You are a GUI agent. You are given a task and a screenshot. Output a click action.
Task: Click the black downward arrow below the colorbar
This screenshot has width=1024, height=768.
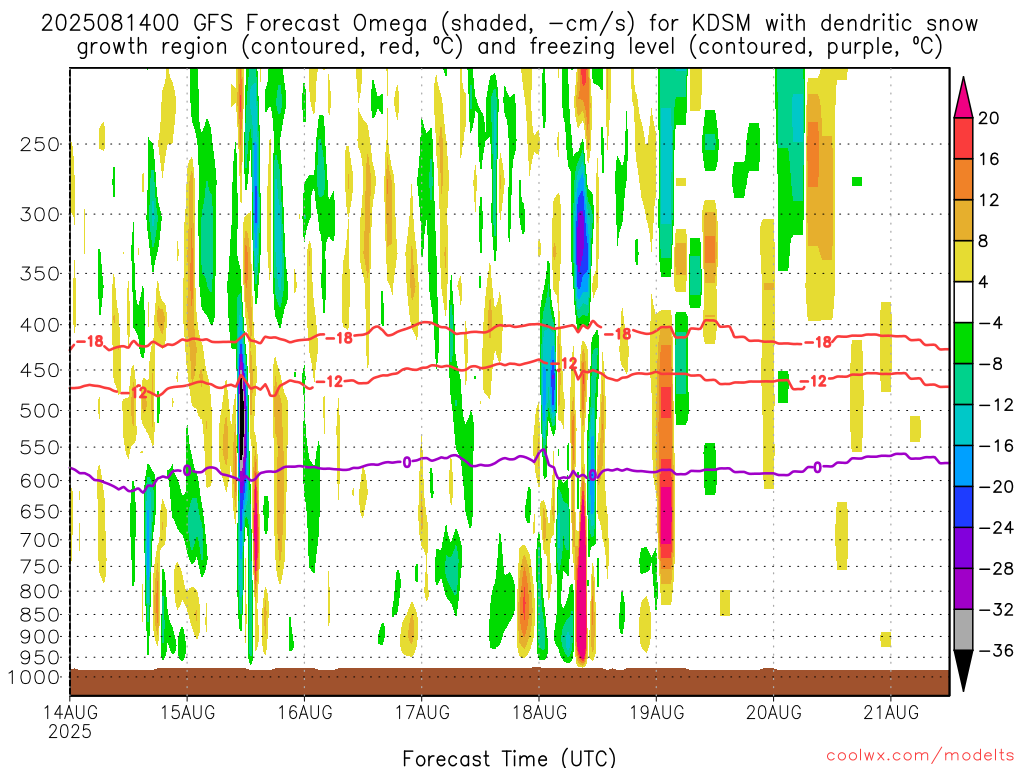tap(963, 671)
